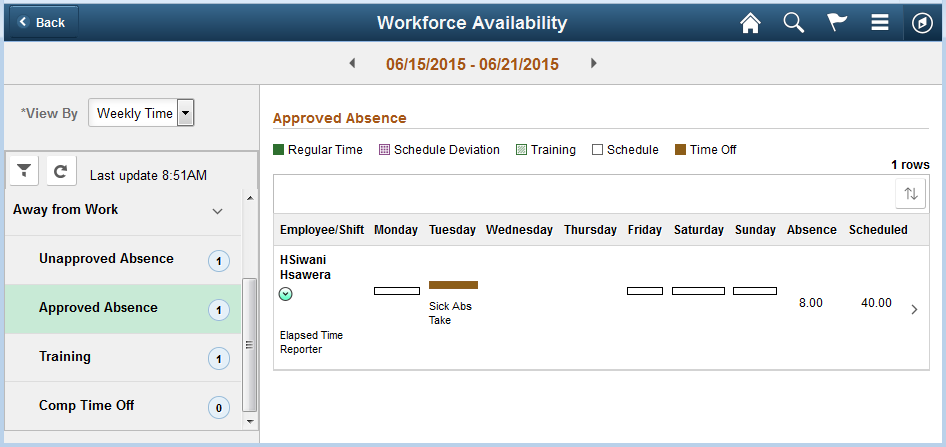
Task: Sort the Approved Absence grid
Action: 910,194
